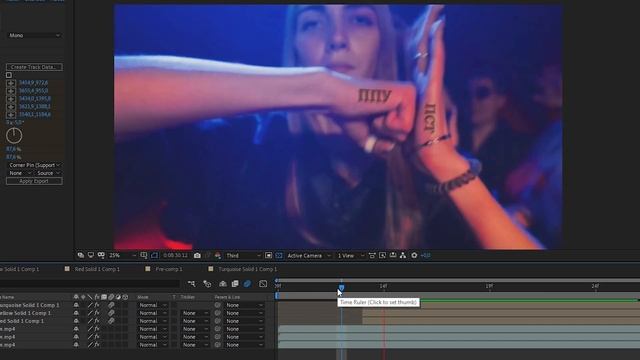Select the Yellow Solid 1 Comp 1 layer

(26, 313)
